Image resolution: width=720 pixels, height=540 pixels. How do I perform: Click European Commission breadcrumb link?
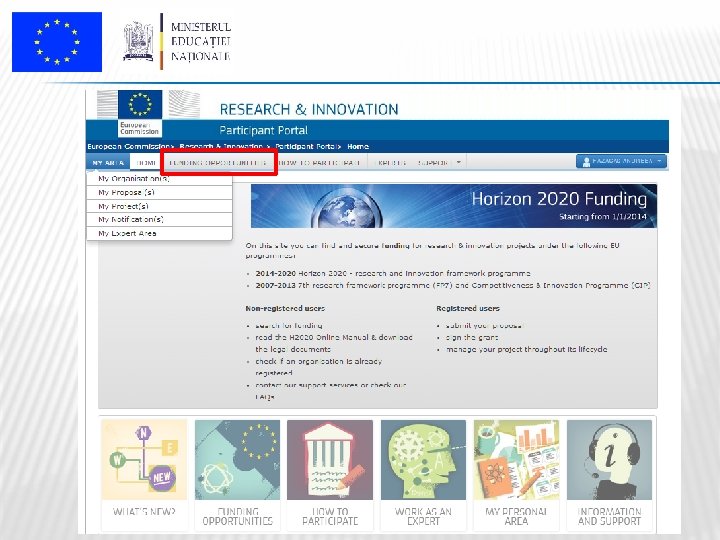pos(128,146)
